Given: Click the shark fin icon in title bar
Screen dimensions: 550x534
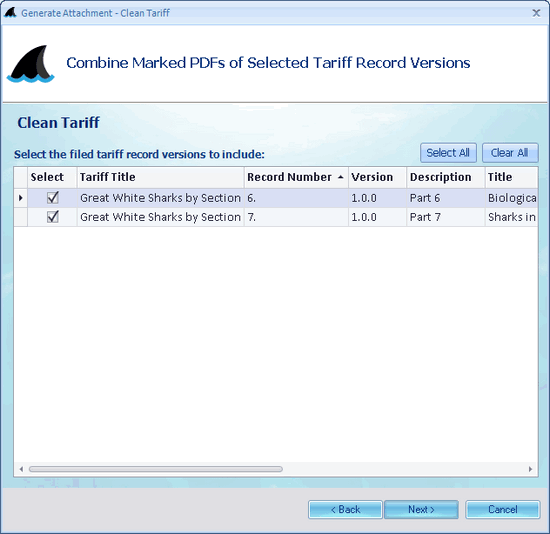Looking at the screenshot, I should click(10, 13).
